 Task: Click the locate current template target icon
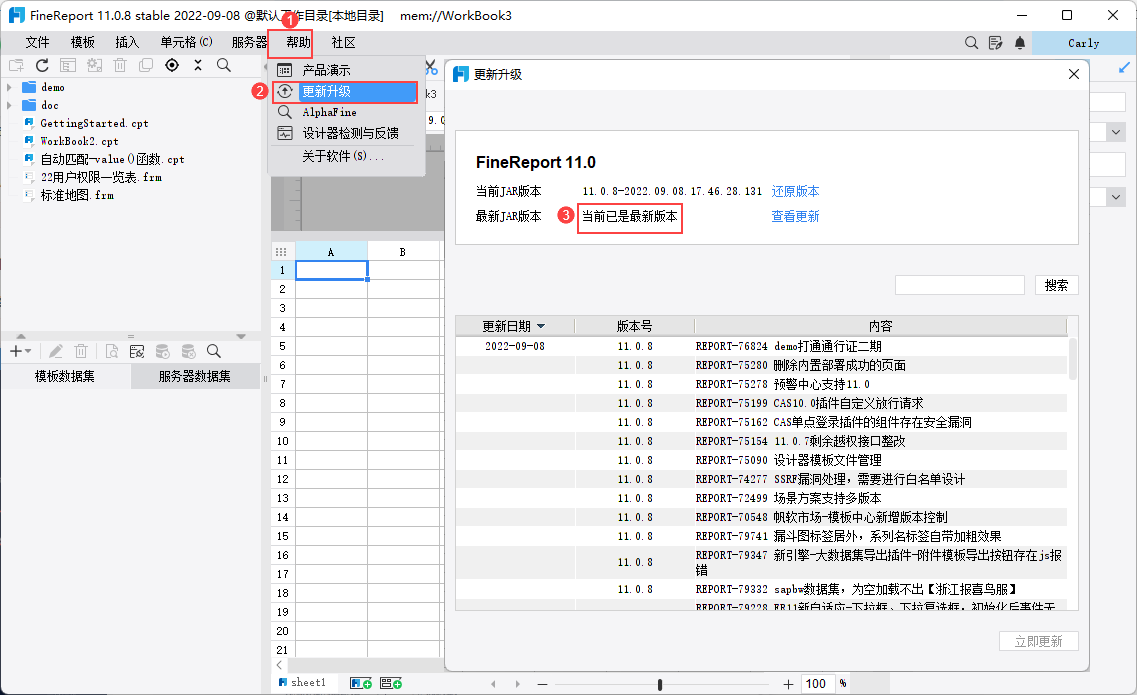pos(172,65)
